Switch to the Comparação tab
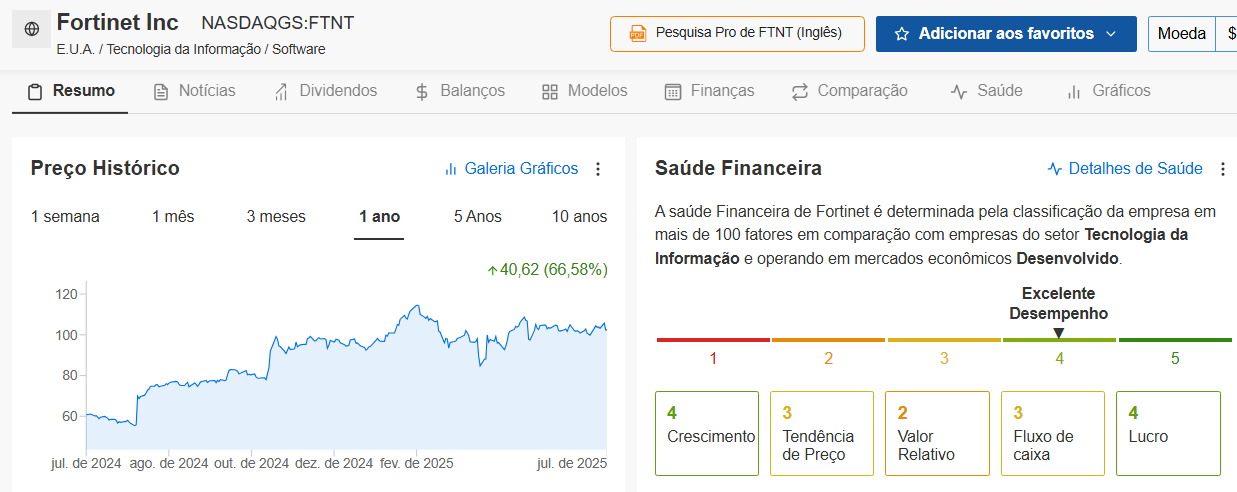 pyautogui.click(x=849, y=91)
